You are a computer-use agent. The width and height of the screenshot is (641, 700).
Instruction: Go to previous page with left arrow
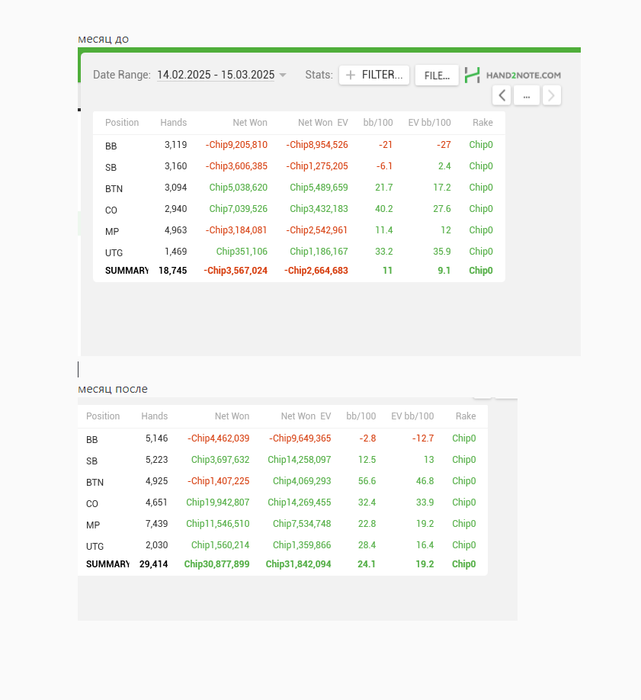[x=502, y=95]
